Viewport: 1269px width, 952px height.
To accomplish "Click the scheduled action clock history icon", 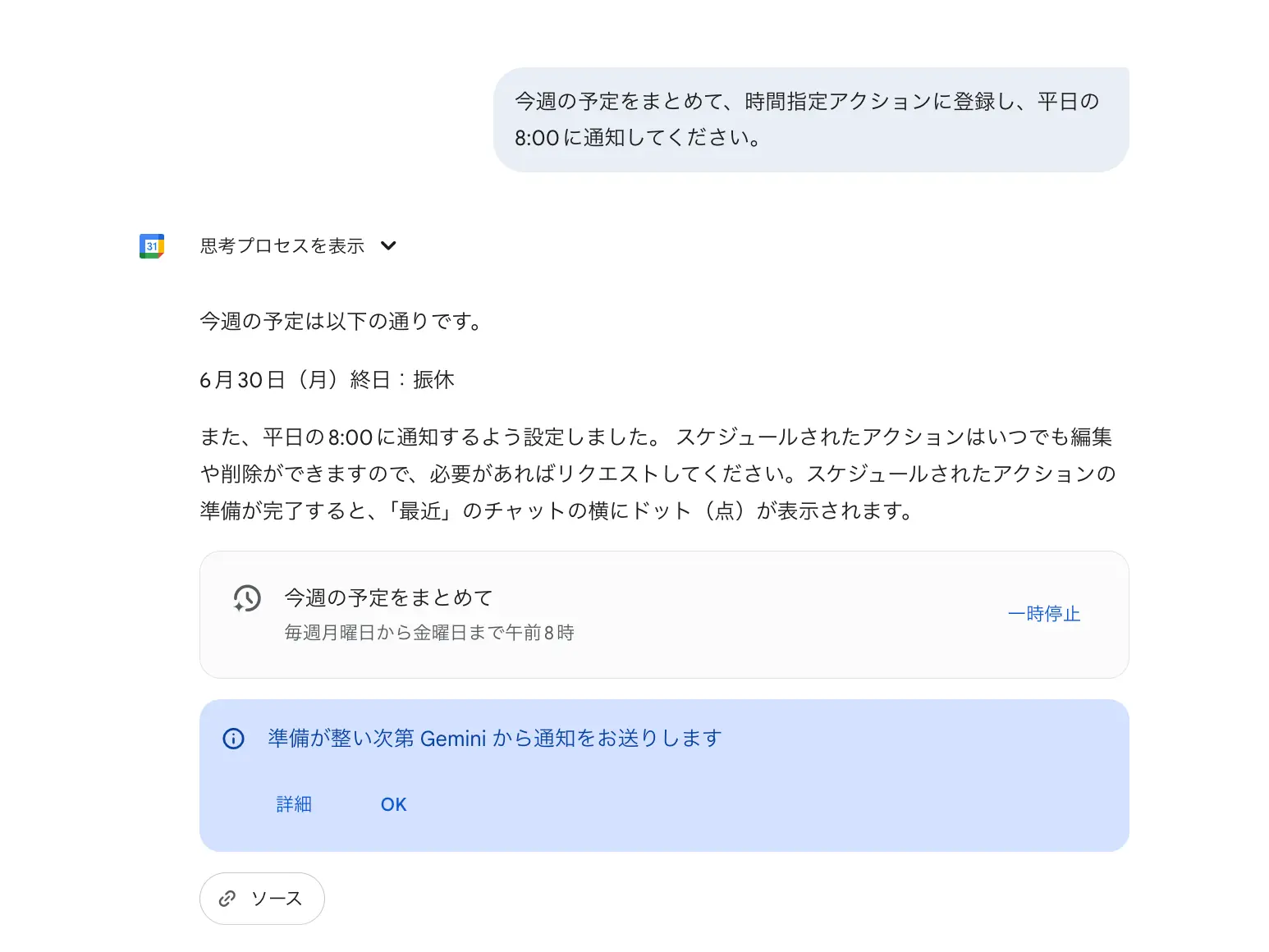I will 246,598.
